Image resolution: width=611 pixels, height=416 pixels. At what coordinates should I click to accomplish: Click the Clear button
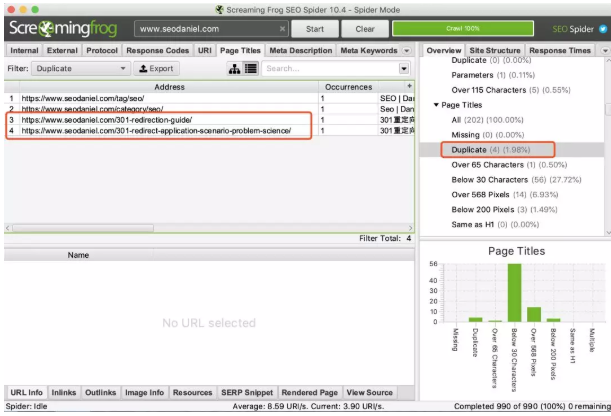[365, 29]
